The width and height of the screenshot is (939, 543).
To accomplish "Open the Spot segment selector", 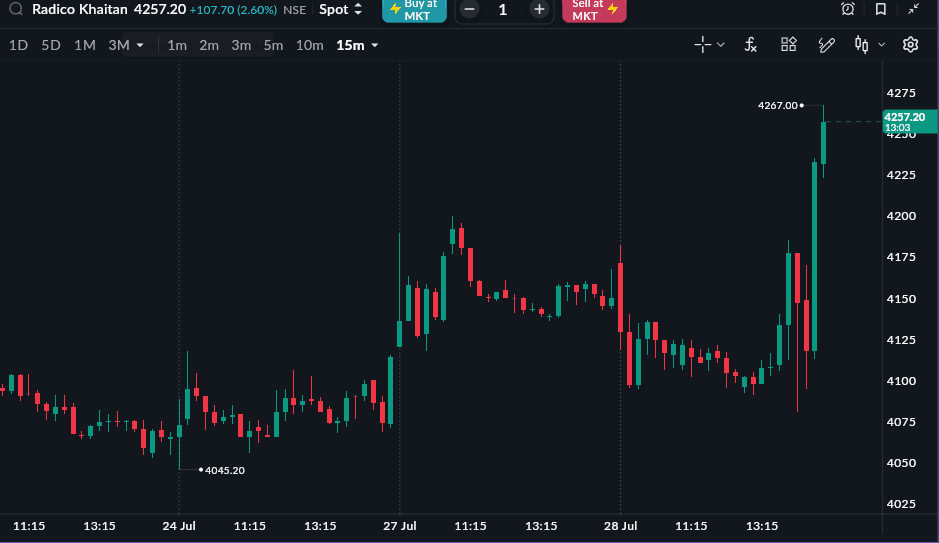I will coord(340,10).
